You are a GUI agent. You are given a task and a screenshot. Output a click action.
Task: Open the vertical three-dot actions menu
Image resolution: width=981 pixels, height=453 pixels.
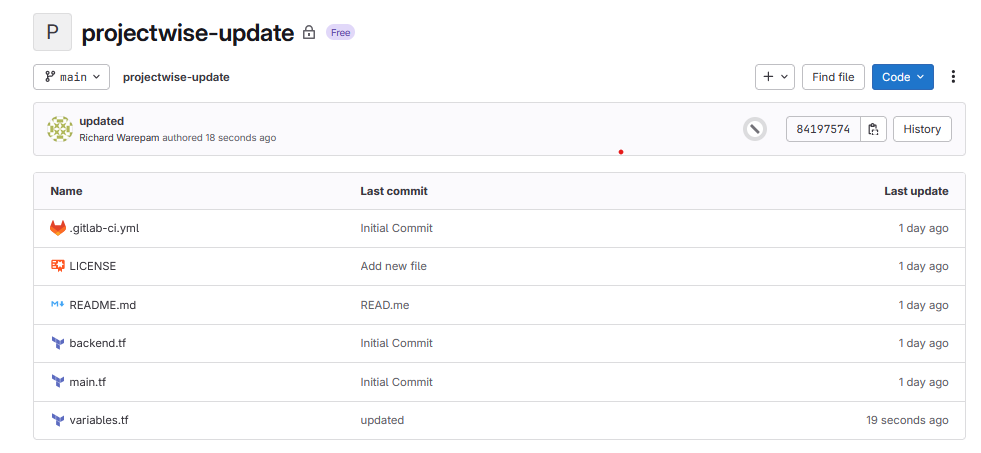click(953, 77)
